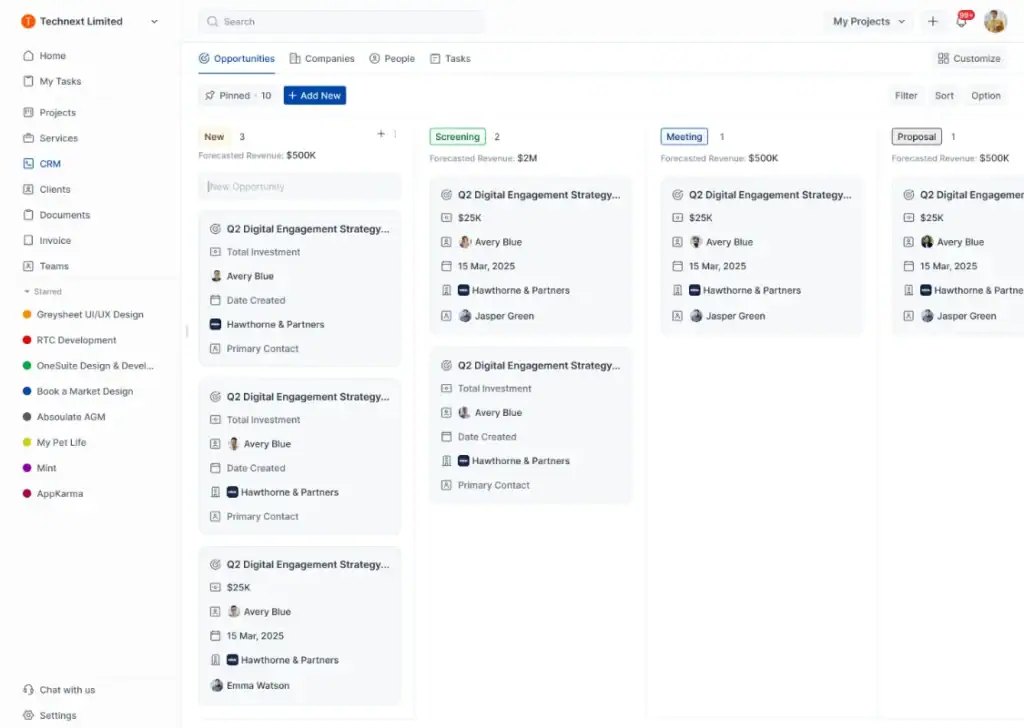Click the Invoice sidebar icon
Image resolution: width=1024 pixels, height=728 pixels.
[x=28, y=240]
